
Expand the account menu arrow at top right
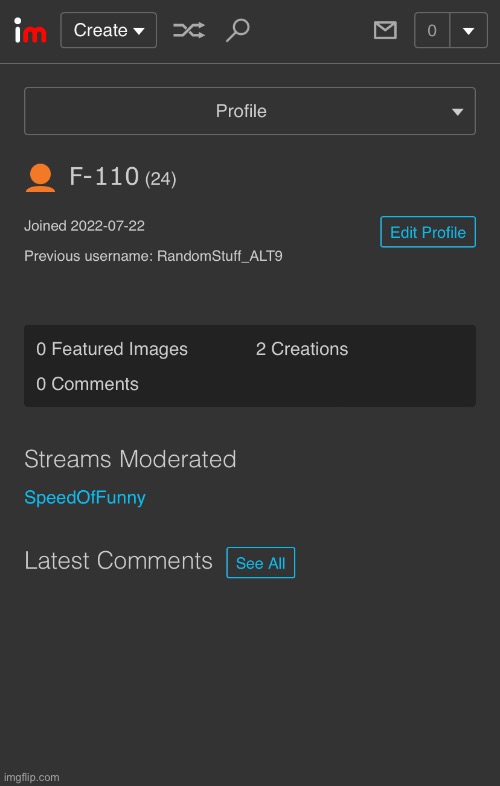(468, 31)
